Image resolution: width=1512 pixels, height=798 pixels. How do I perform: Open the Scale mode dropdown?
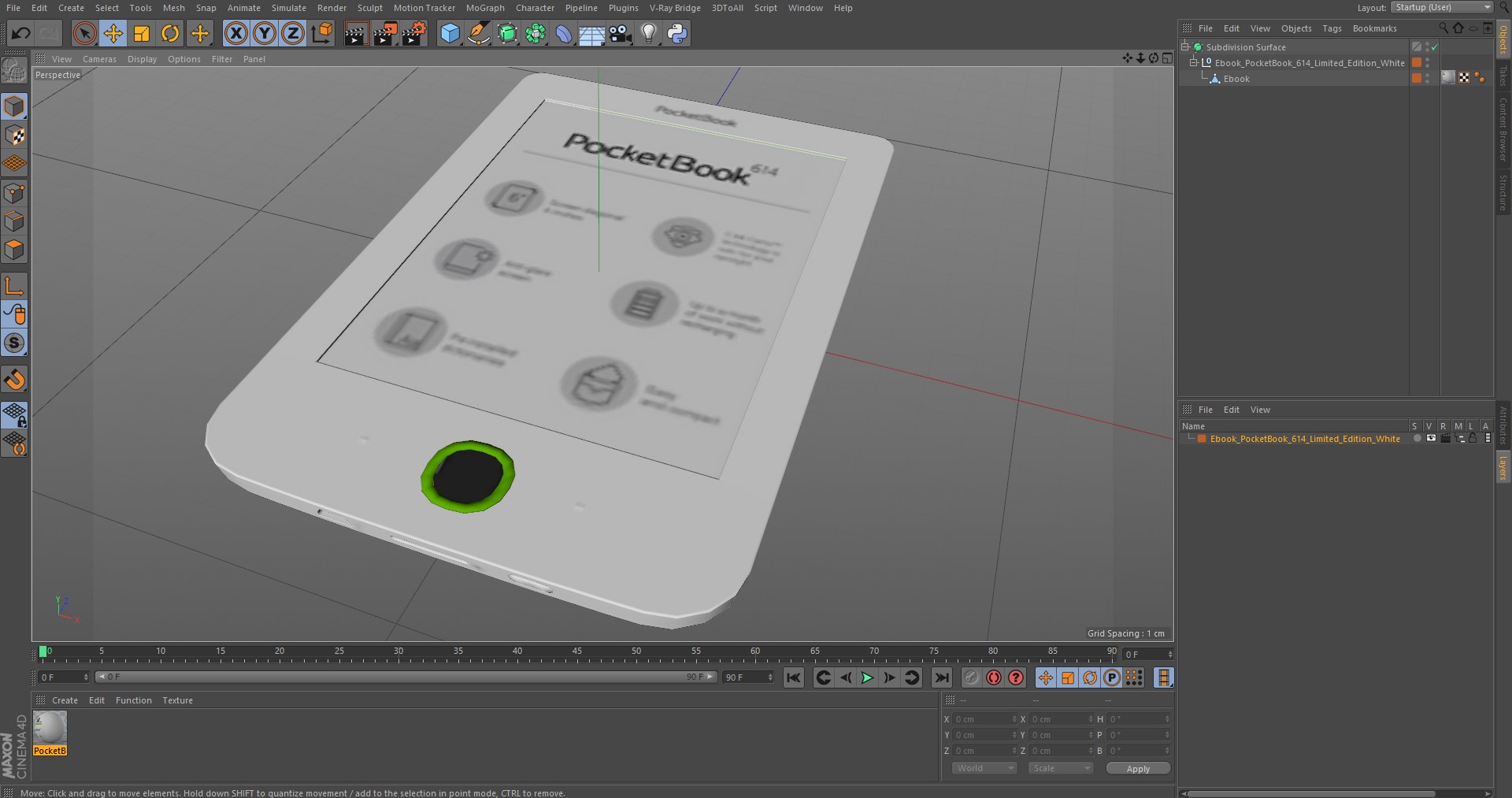1061,768
